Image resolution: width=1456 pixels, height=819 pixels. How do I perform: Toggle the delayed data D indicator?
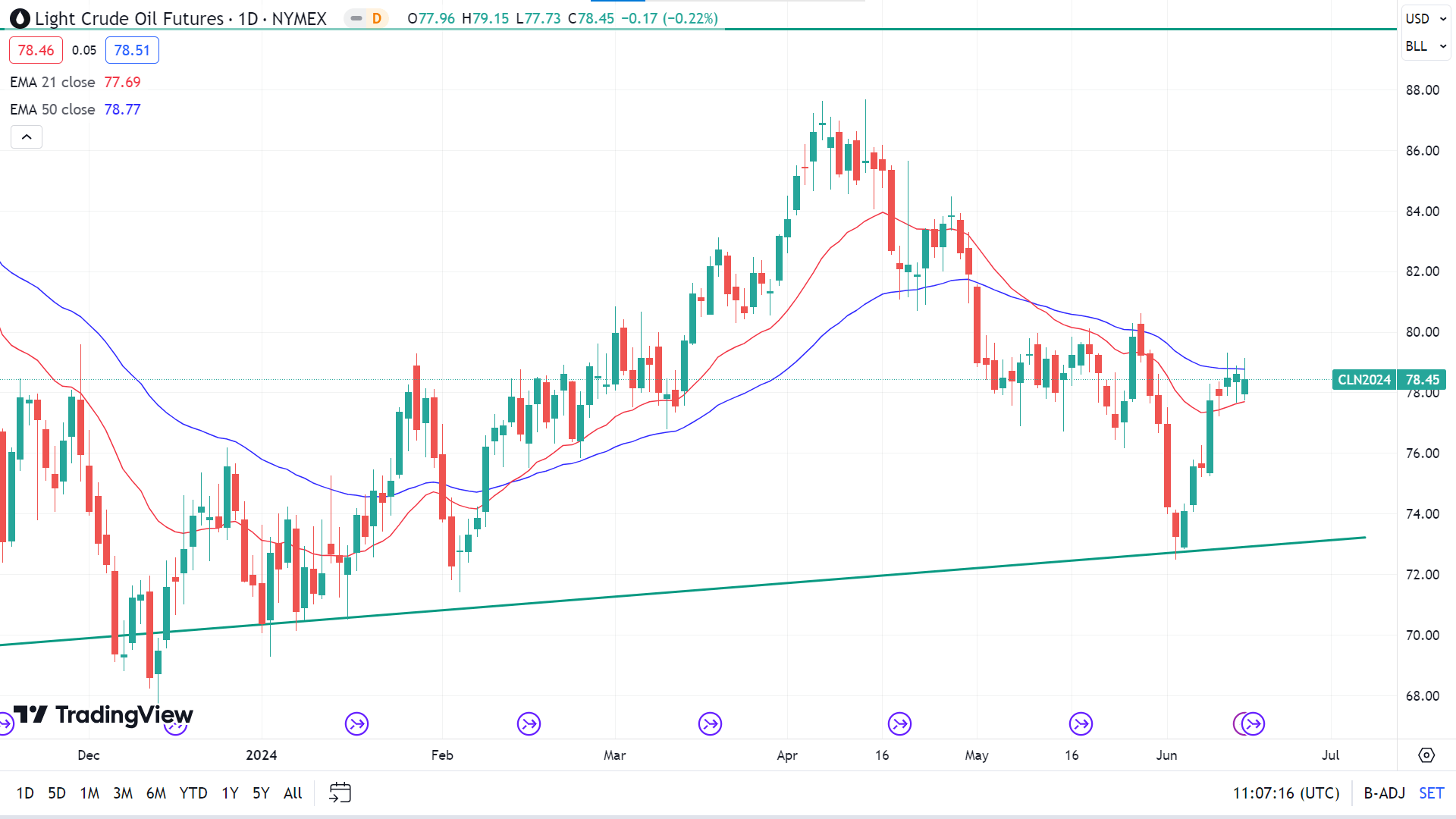(376, 18)
